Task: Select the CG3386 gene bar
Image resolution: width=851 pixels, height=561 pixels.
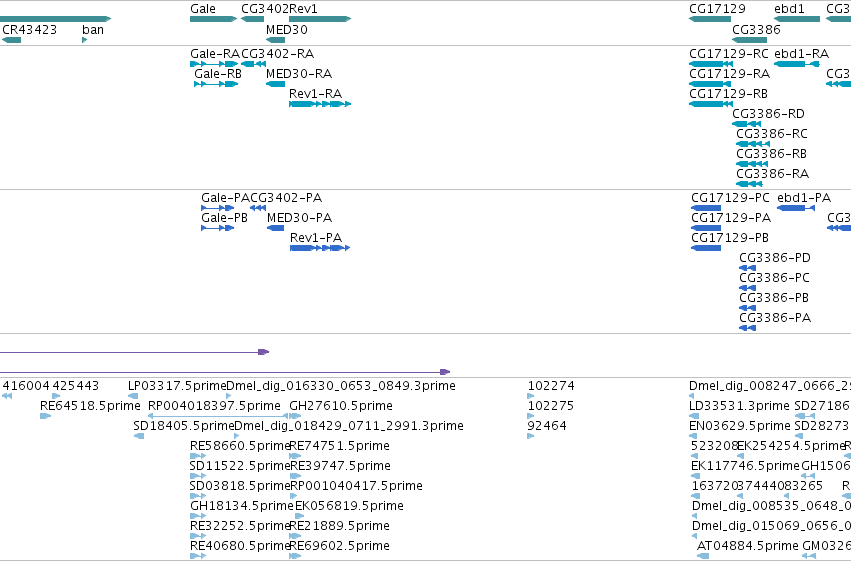Action: 750,40
